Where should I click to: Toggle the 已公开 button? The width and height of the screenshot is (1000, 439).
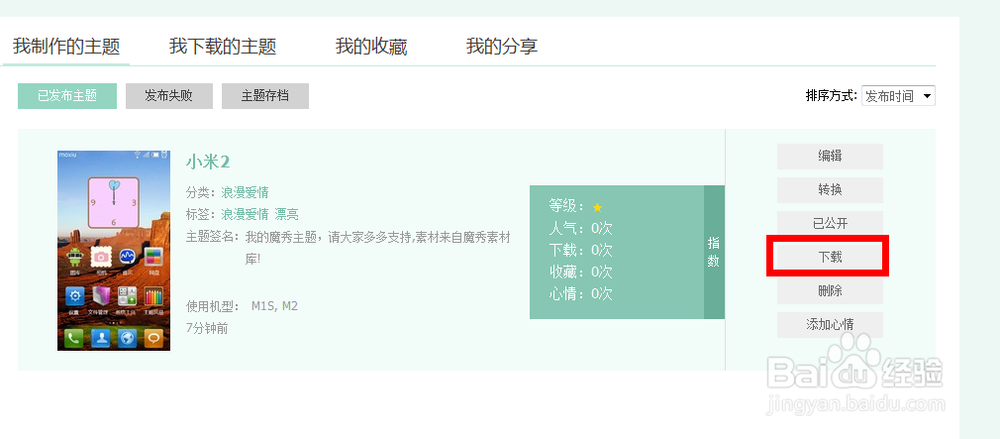[830, 223]
